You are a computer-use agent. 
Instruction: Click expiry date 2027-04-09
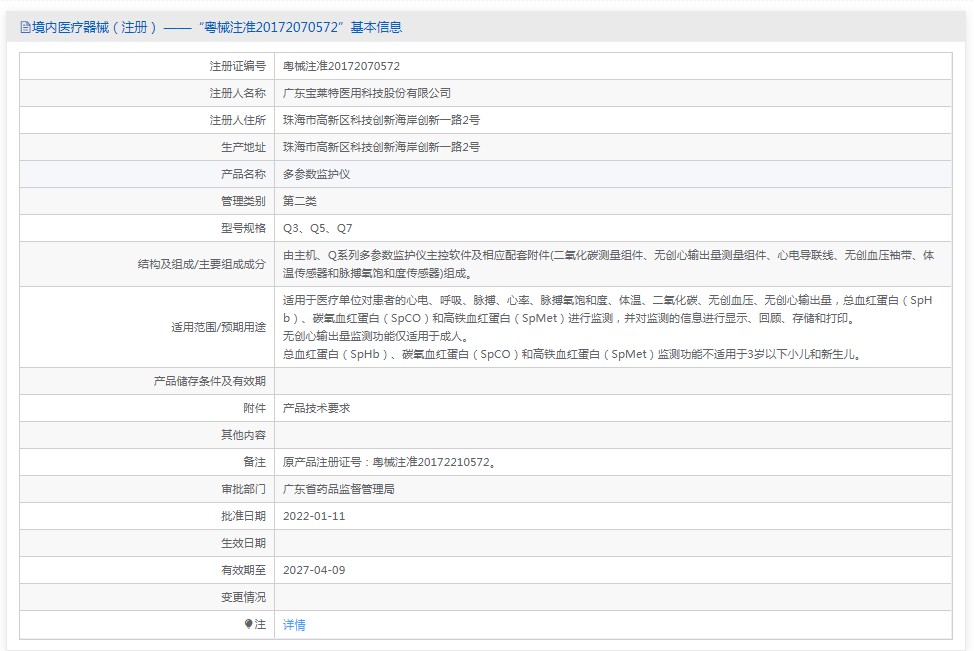(x=314, y=570)
